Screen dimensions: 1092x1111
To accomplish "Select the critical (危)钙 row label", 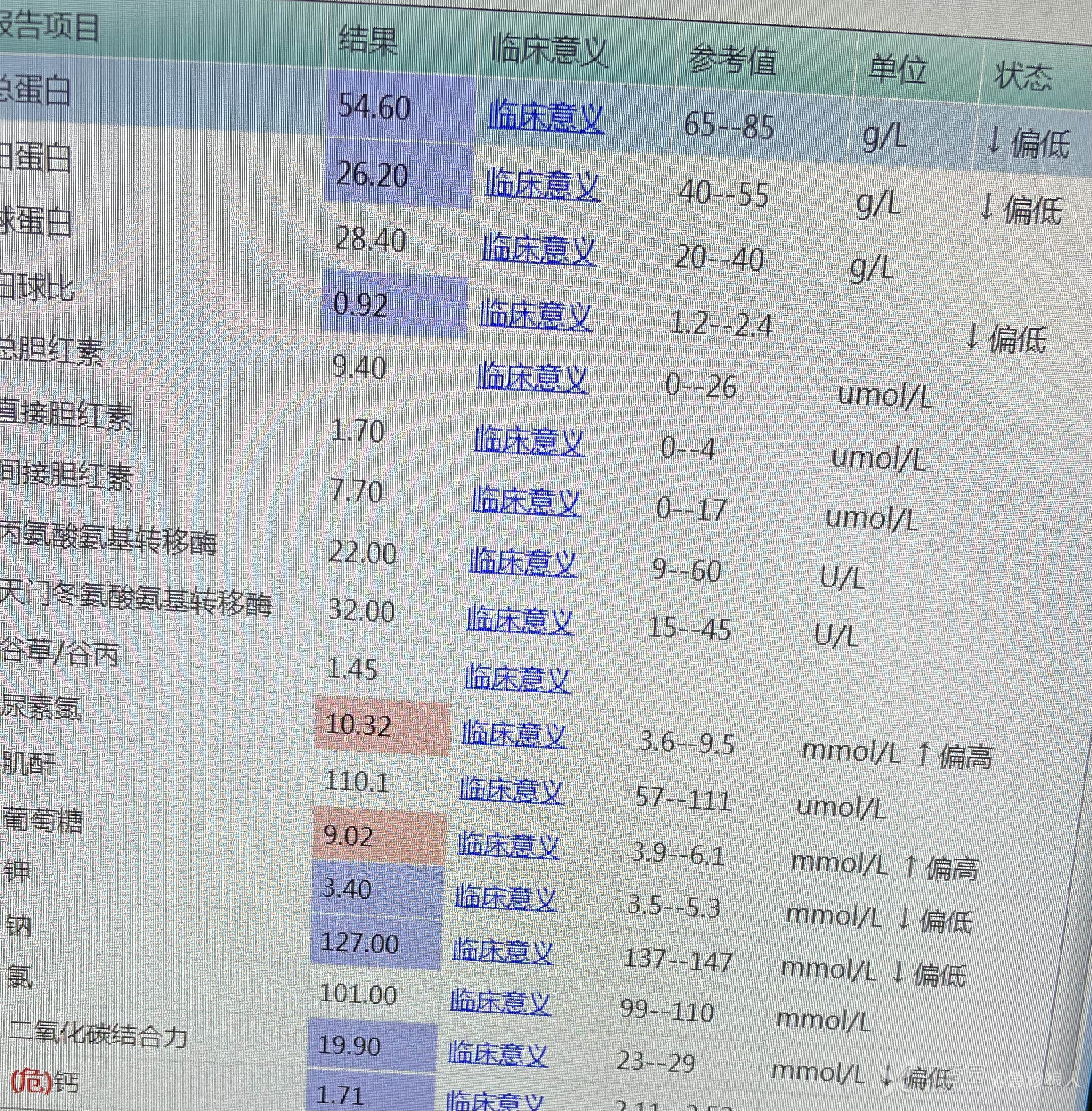I will (45, 1083).
